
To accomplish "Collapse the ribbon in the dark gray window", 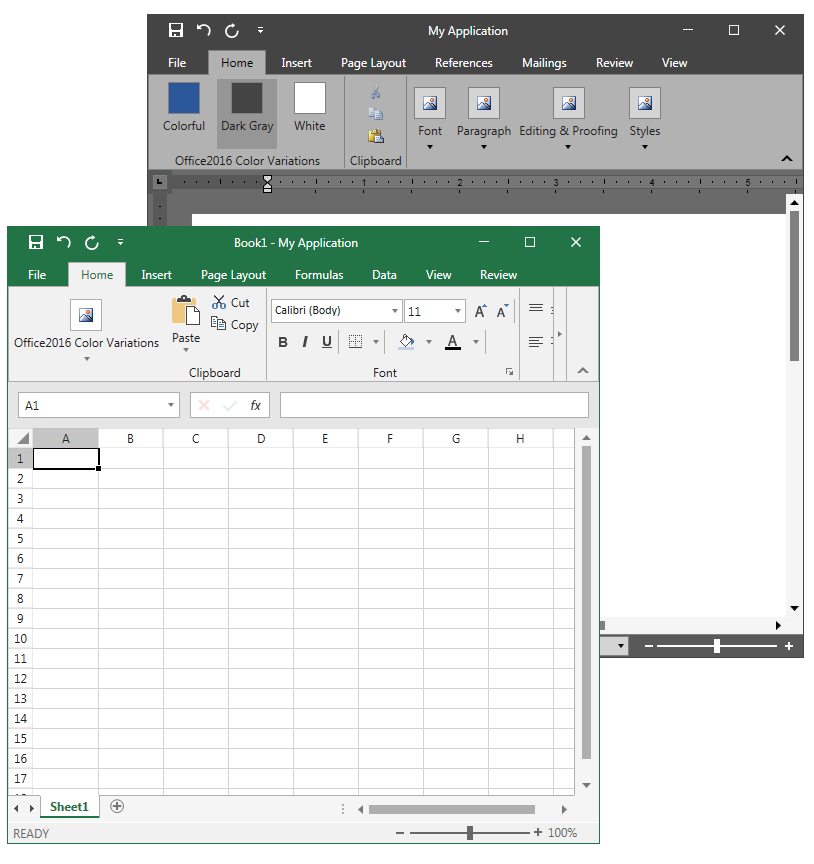I will 786,159.
